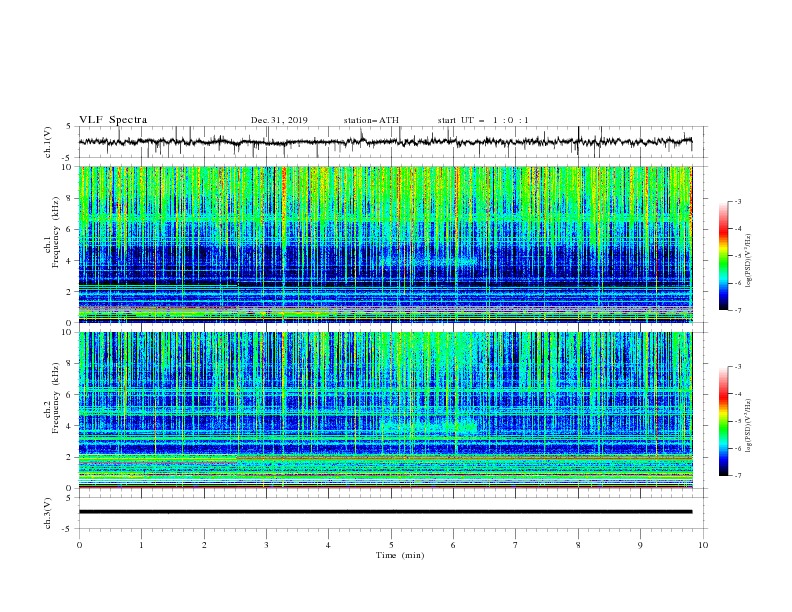Click the 'VLF Spectra' title text
Viewport: 792px width, 612px height.
(113, 120)
